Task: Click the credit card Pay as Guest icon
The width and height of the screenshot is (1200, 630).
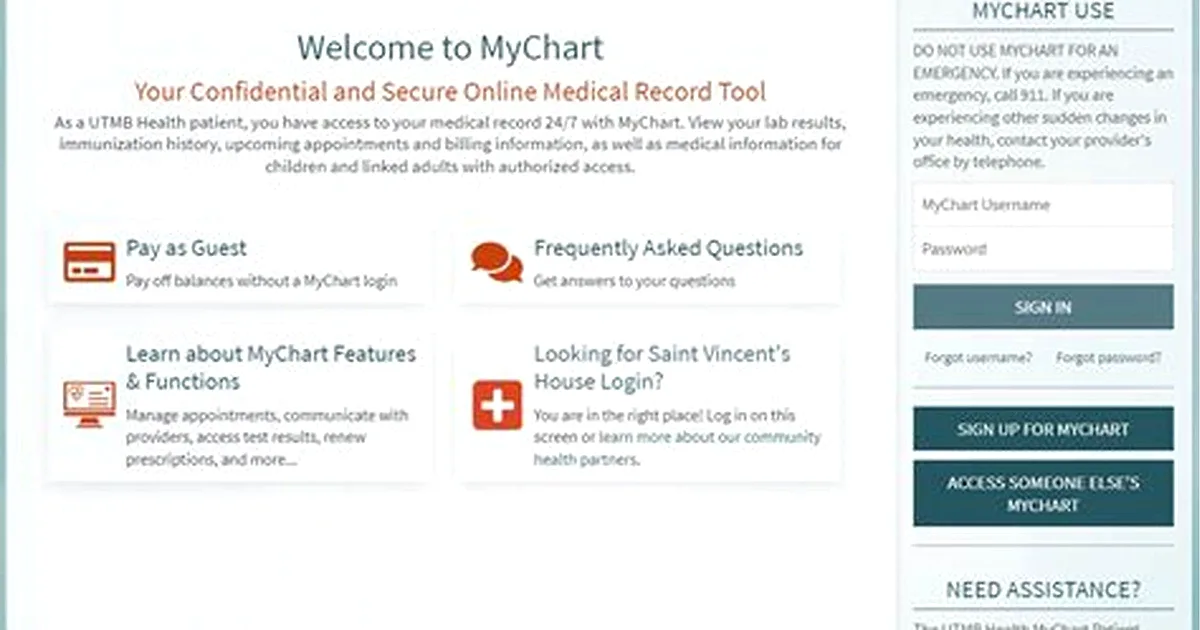Action: pos(89,261)
